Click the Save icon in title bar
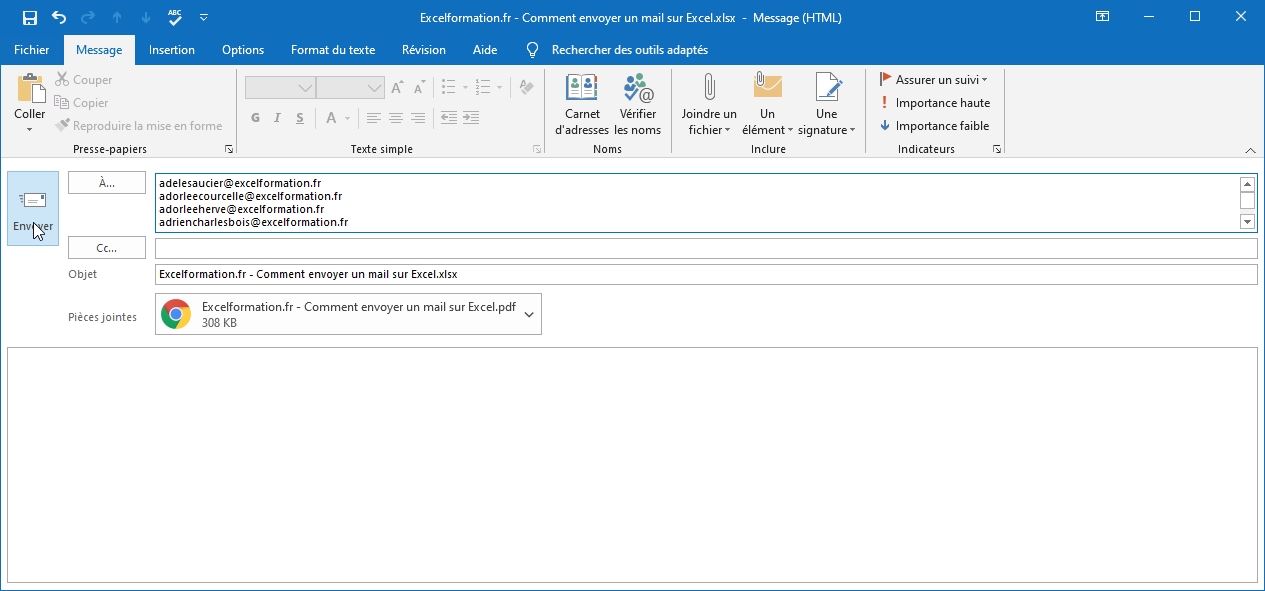The image size is (1265, 591). click(29, 17)
